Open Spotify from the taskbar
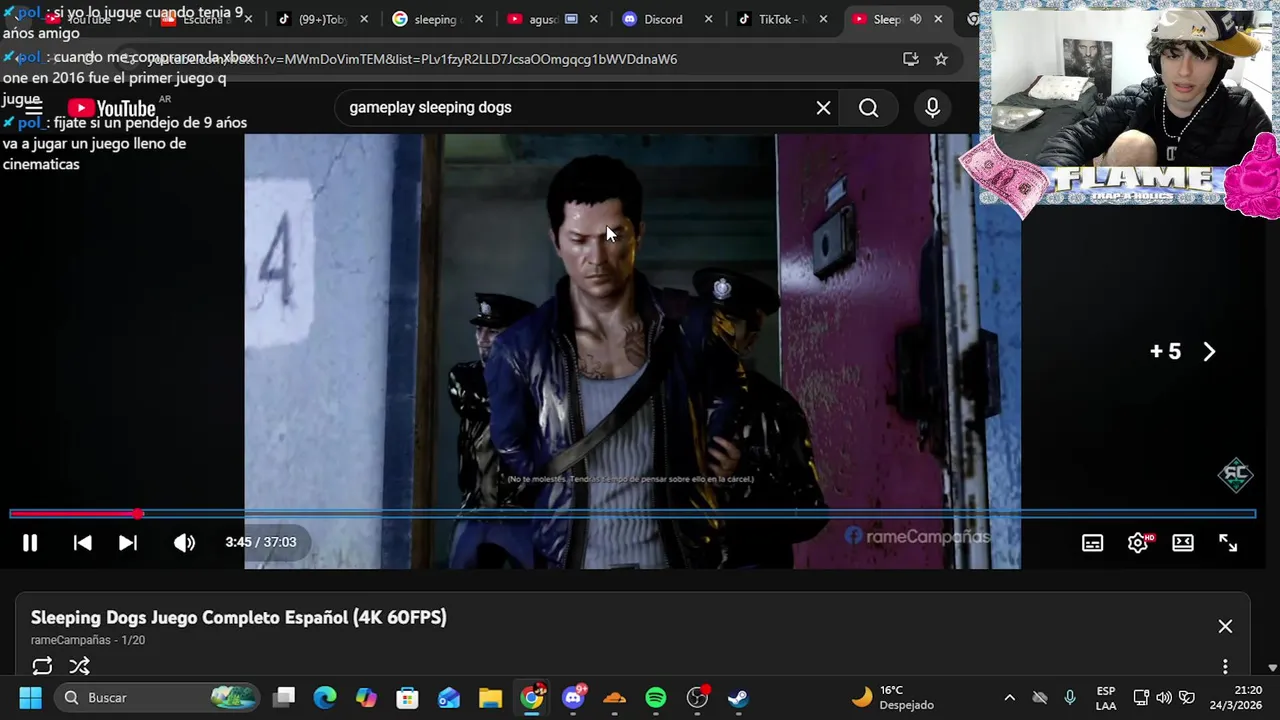The height and width of the screenshot is (720, 1280). click(x=656, y=697)
